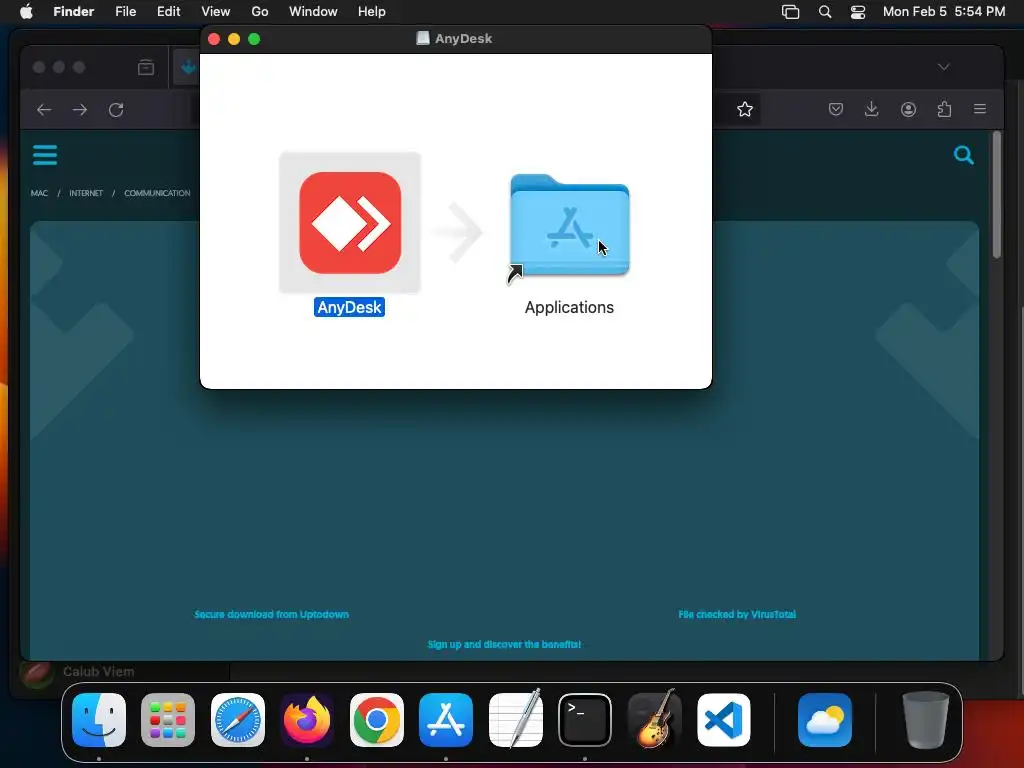Open Launchpad from the Dock
The width and height of the screenshot is (1024, 768).
point(168,720)
